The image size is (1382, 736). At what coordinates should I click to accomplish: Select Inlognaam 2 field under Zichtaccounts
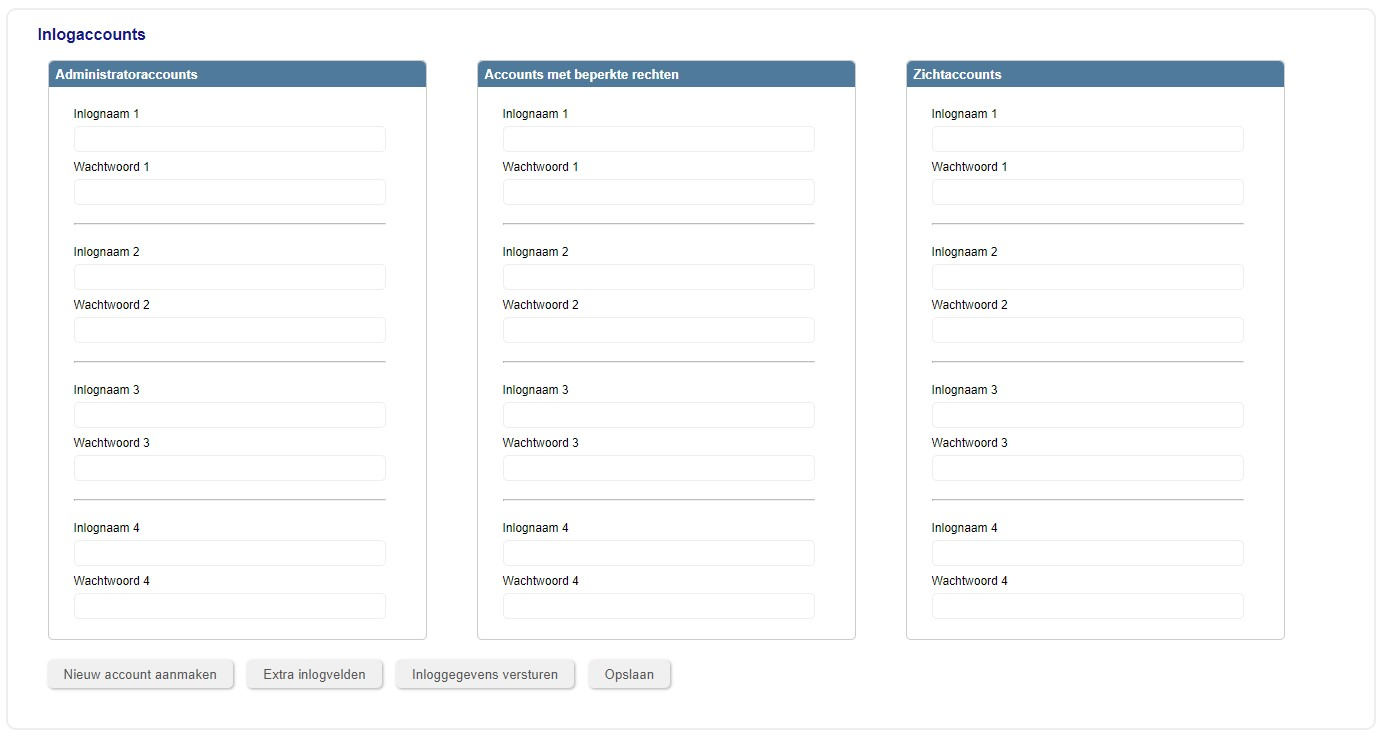pyautogui.click(x=1088, y=277)
